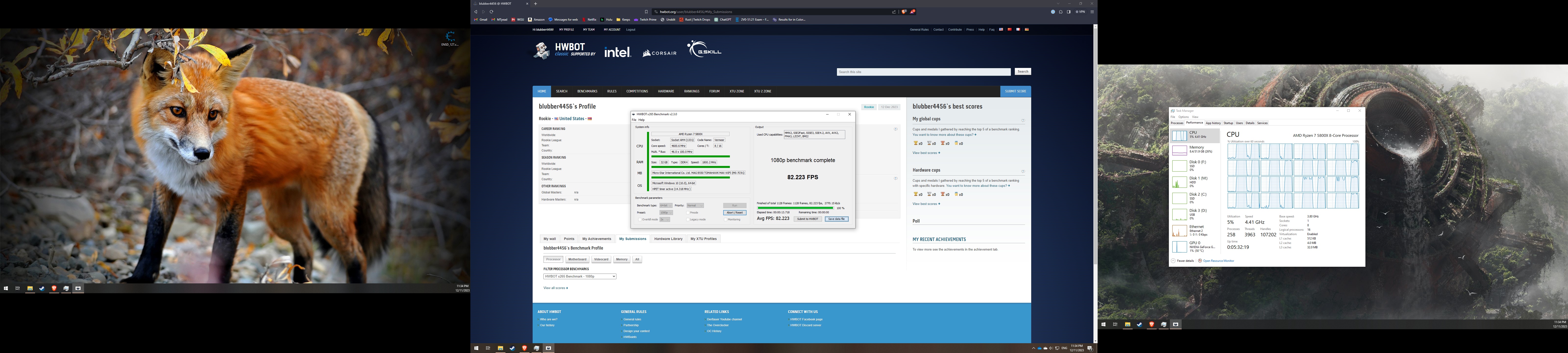Image resolution: width=1568 pixels, height=353 pixels.
Task: Open ChatGPT bookmark
Action: (724, 19)
